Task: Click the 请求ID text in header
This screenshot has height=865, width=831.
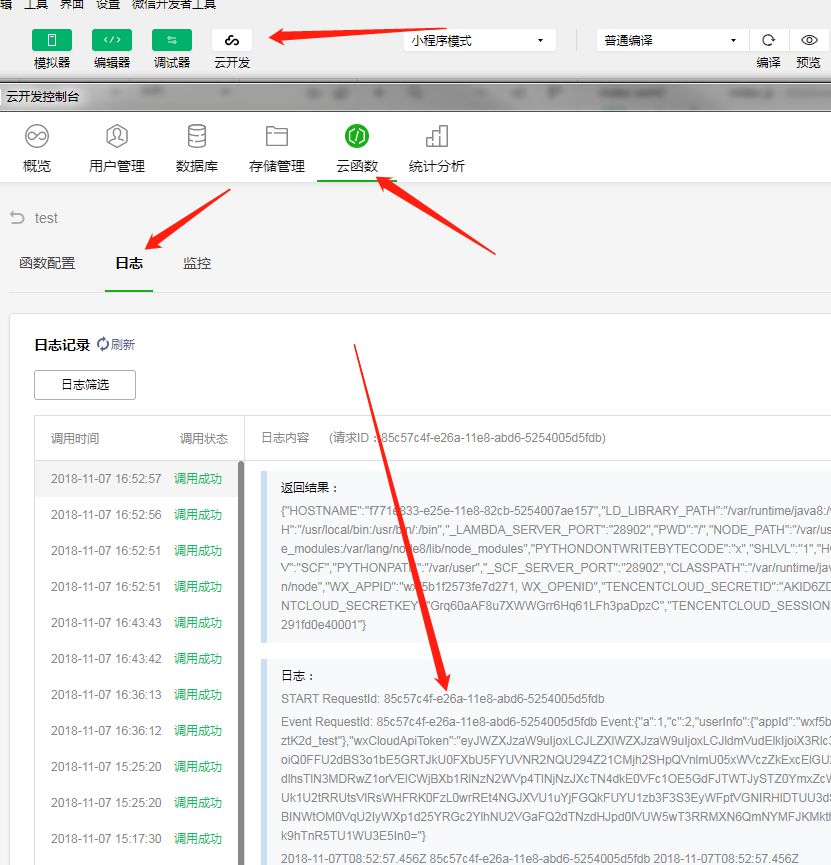Action: click(x=467, y=438)
